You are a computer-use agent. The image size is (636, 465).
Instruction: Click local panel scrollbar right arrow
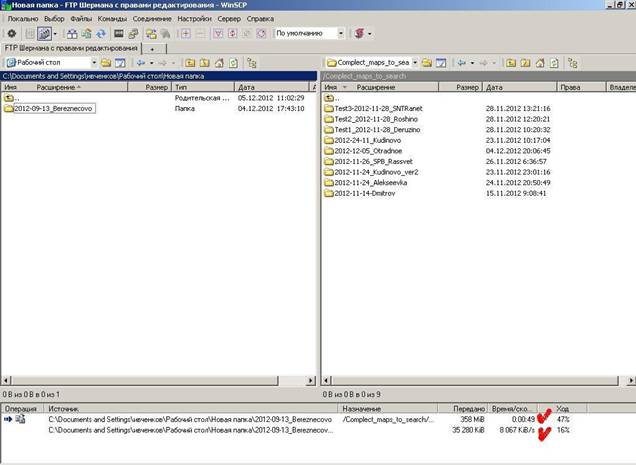tap(311, 381)
